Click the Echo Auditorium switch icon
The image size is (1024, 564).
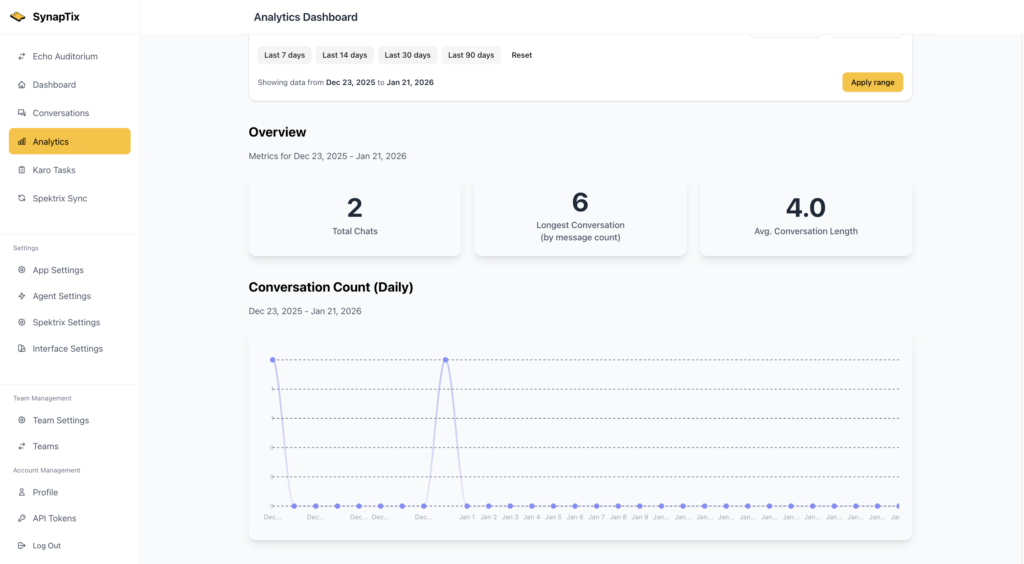(22, 57)
